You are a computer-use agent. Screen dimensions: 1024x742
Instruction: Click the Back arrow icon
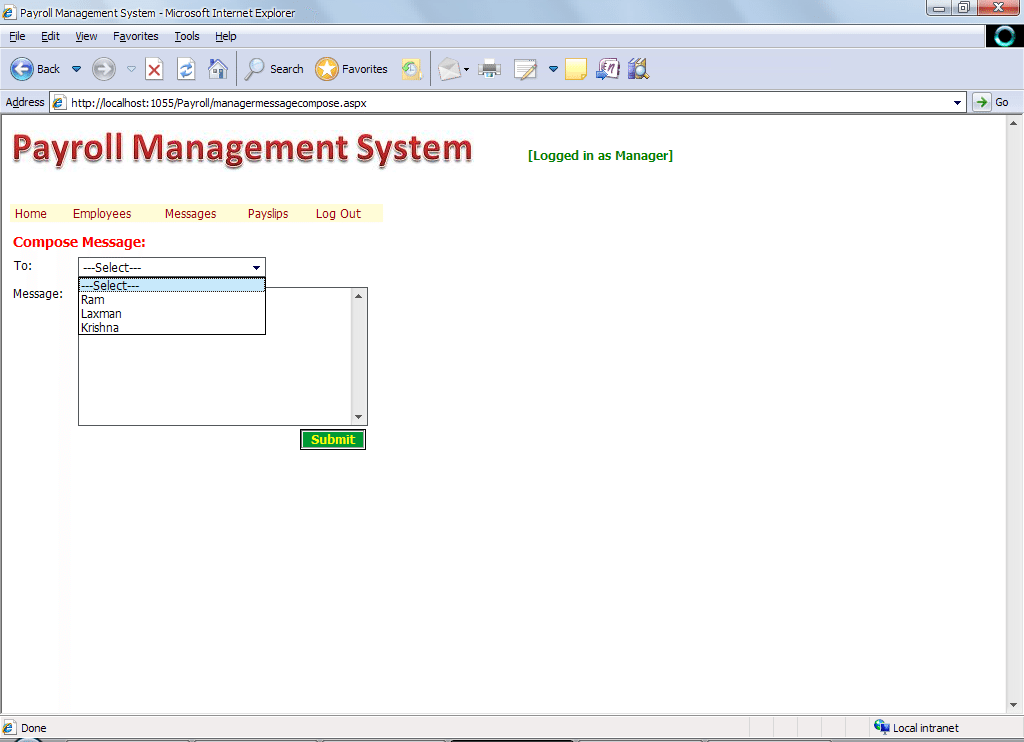tap(23, 69)
